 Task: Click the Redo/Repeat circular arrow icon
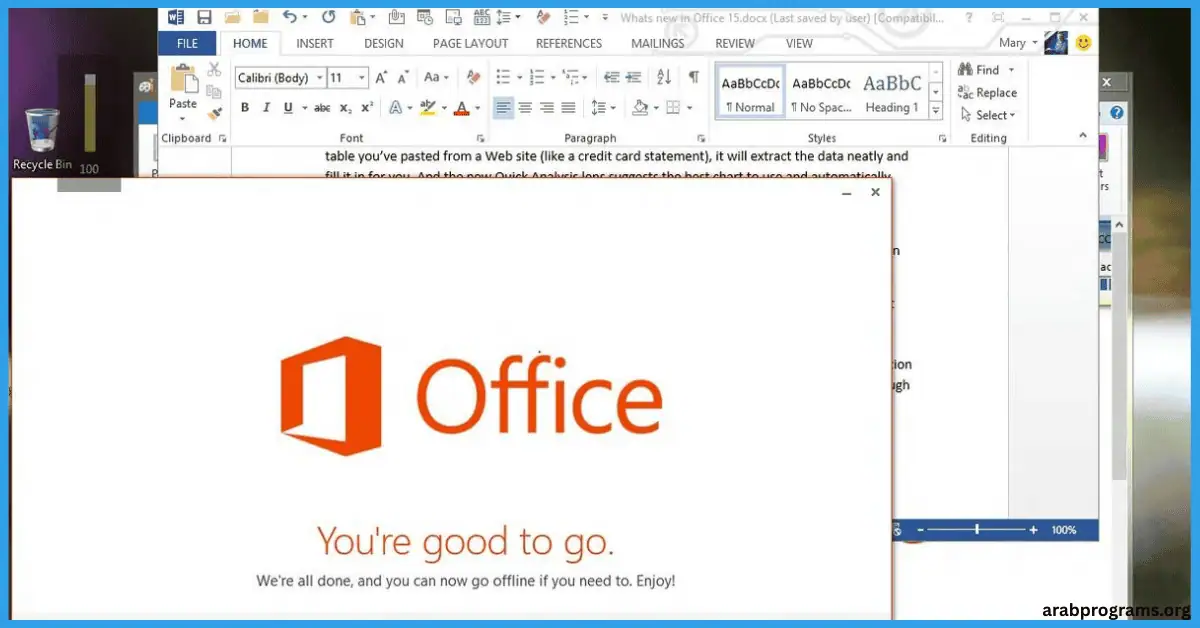[x=328, y=17]
